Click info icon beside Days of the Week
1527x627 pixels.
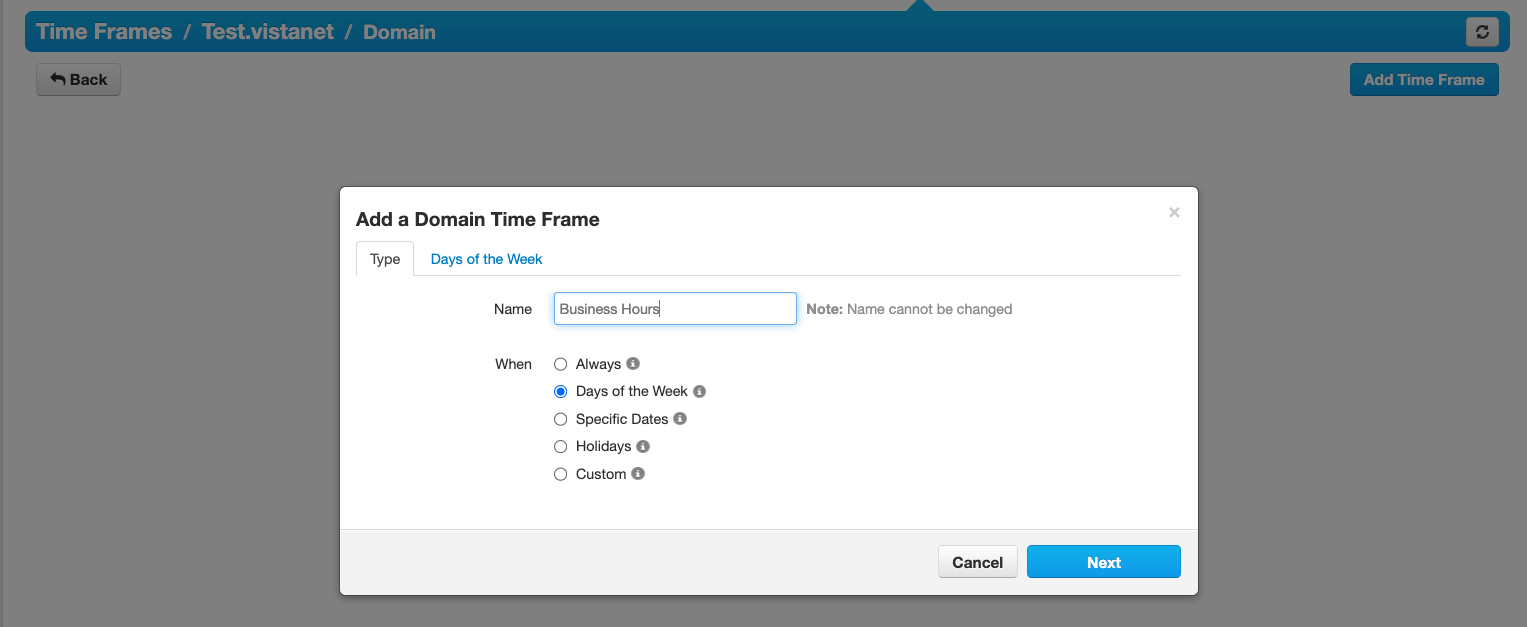[x=700, y=391]
